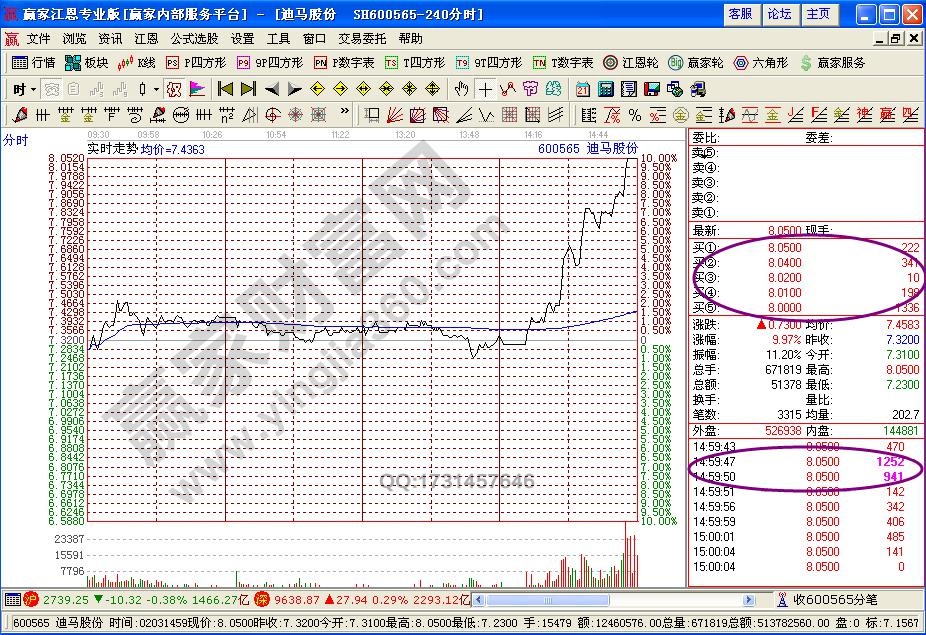This screenshot has width=926, height=635.
Task: Open the 公式选股 menu
Action: [194, 38]
